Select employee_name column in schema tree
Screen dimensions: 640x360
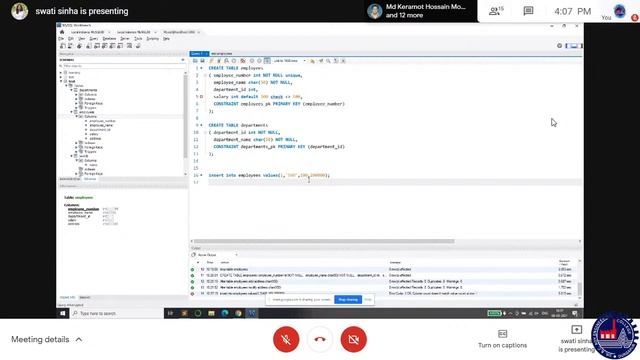101,125
